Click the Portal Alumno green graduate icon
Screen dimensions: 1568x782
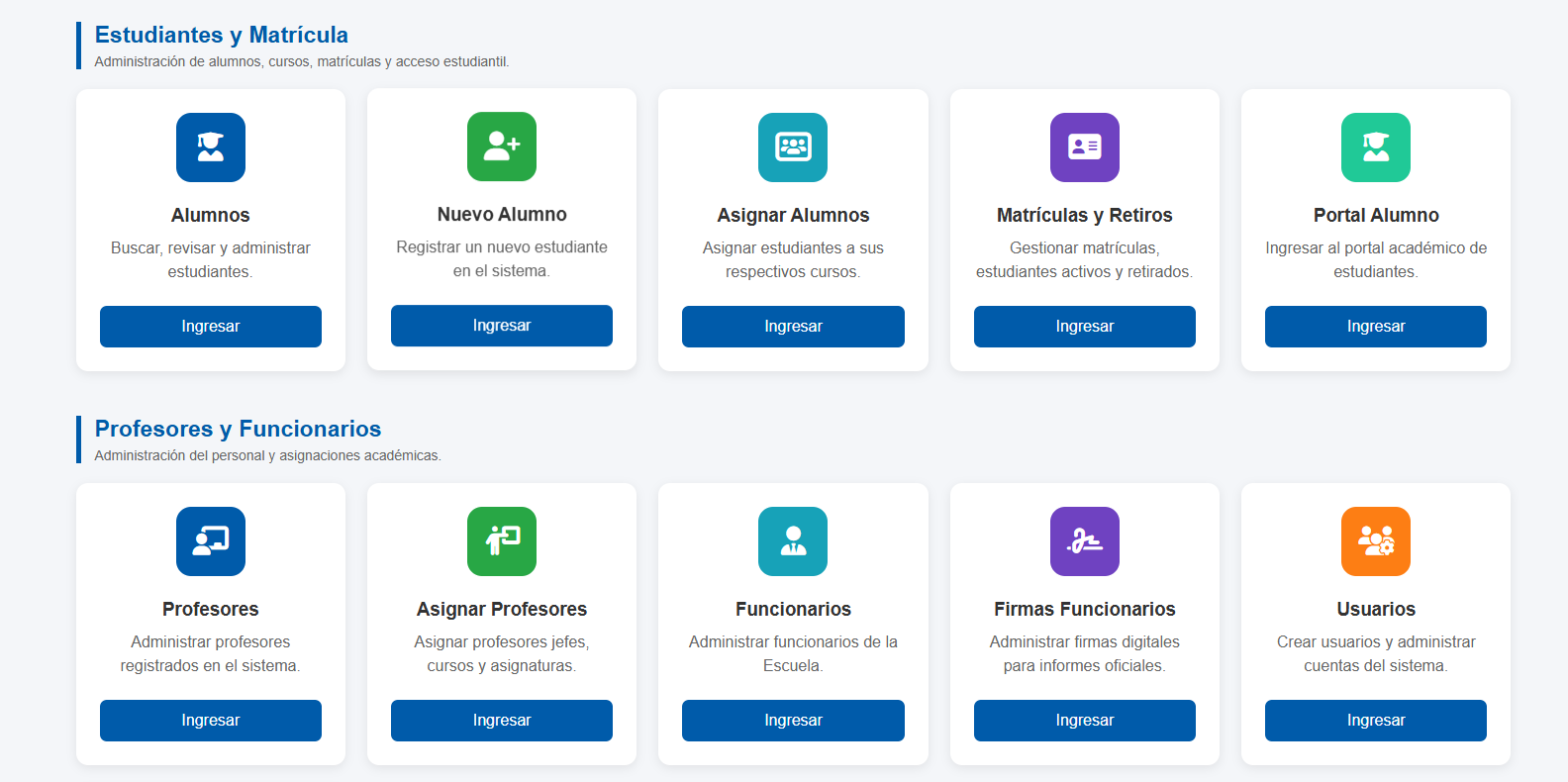coord(1376,147)
